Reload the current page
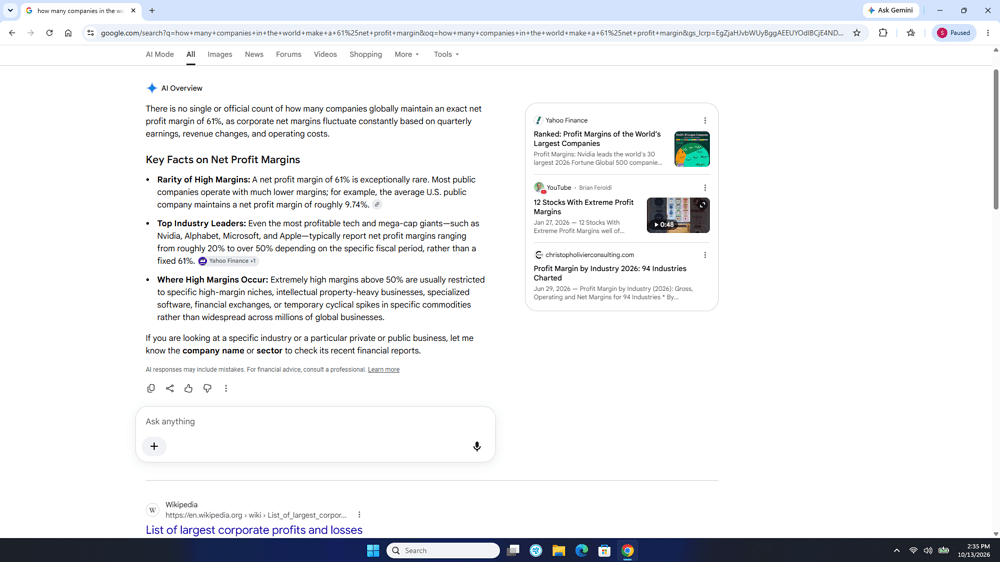This screenshot has height=562, width=1000. pos(49,33)
